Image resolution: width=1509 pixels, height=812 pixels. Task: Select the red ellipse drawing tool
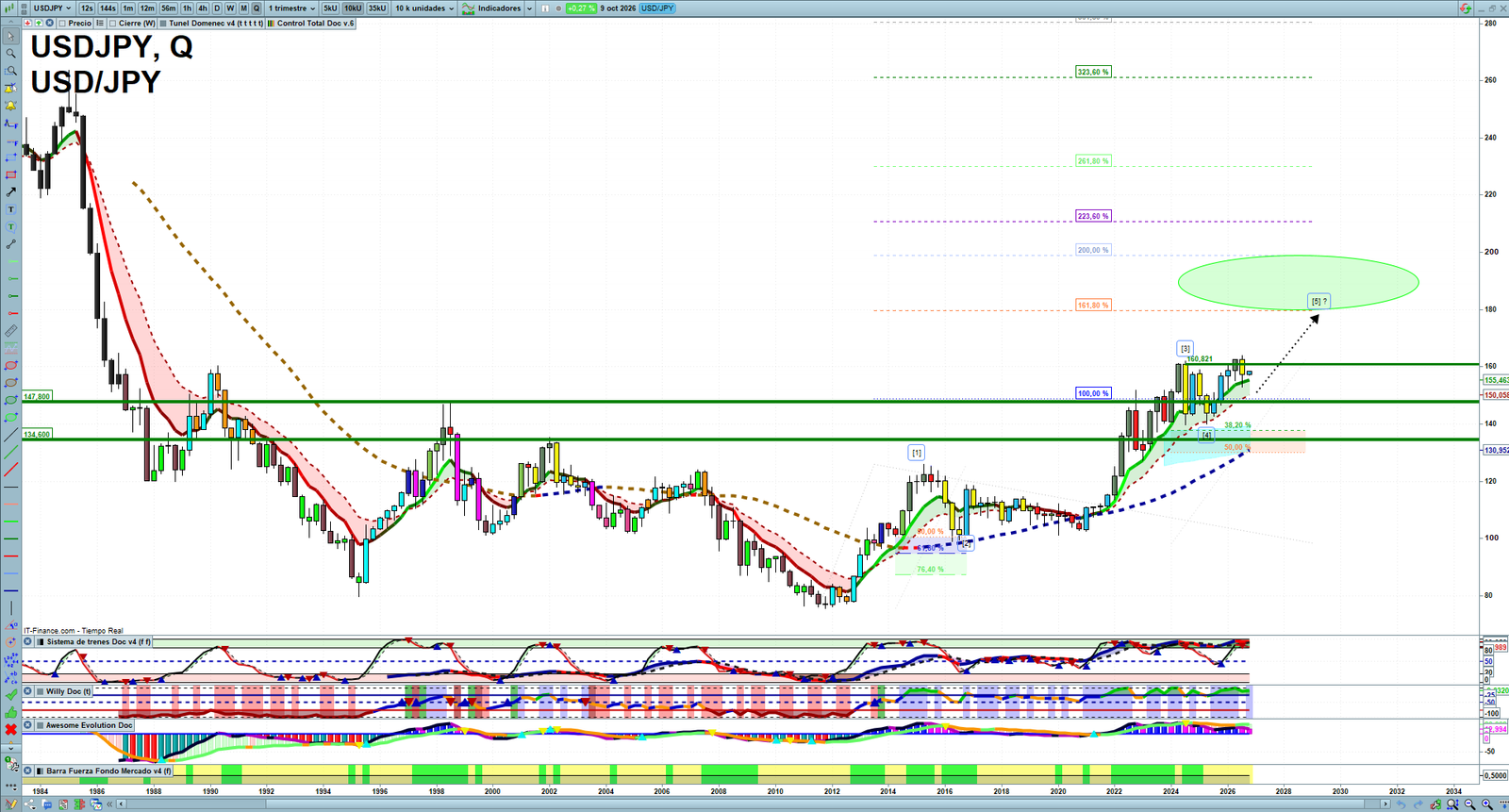10,366
